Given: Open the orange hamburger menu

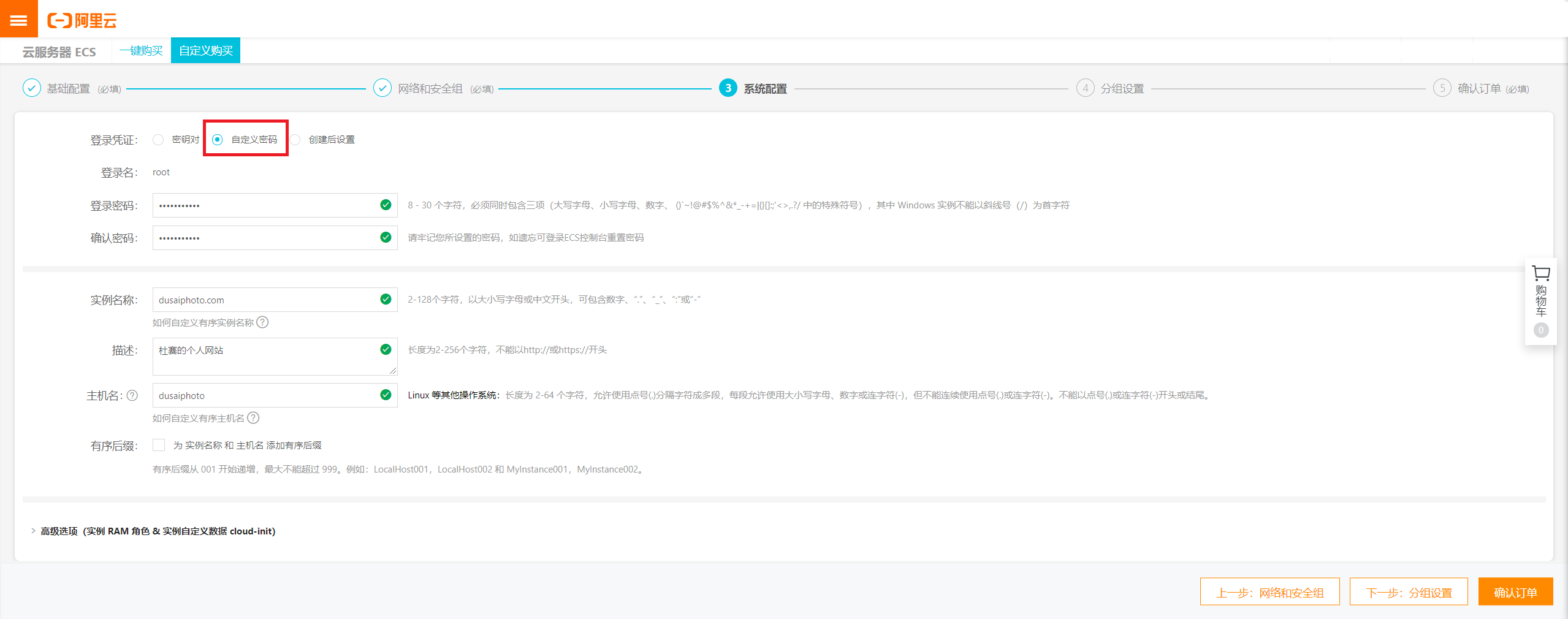Looking at the screenshot, I should pyautogui.click(x=18, y=20).
